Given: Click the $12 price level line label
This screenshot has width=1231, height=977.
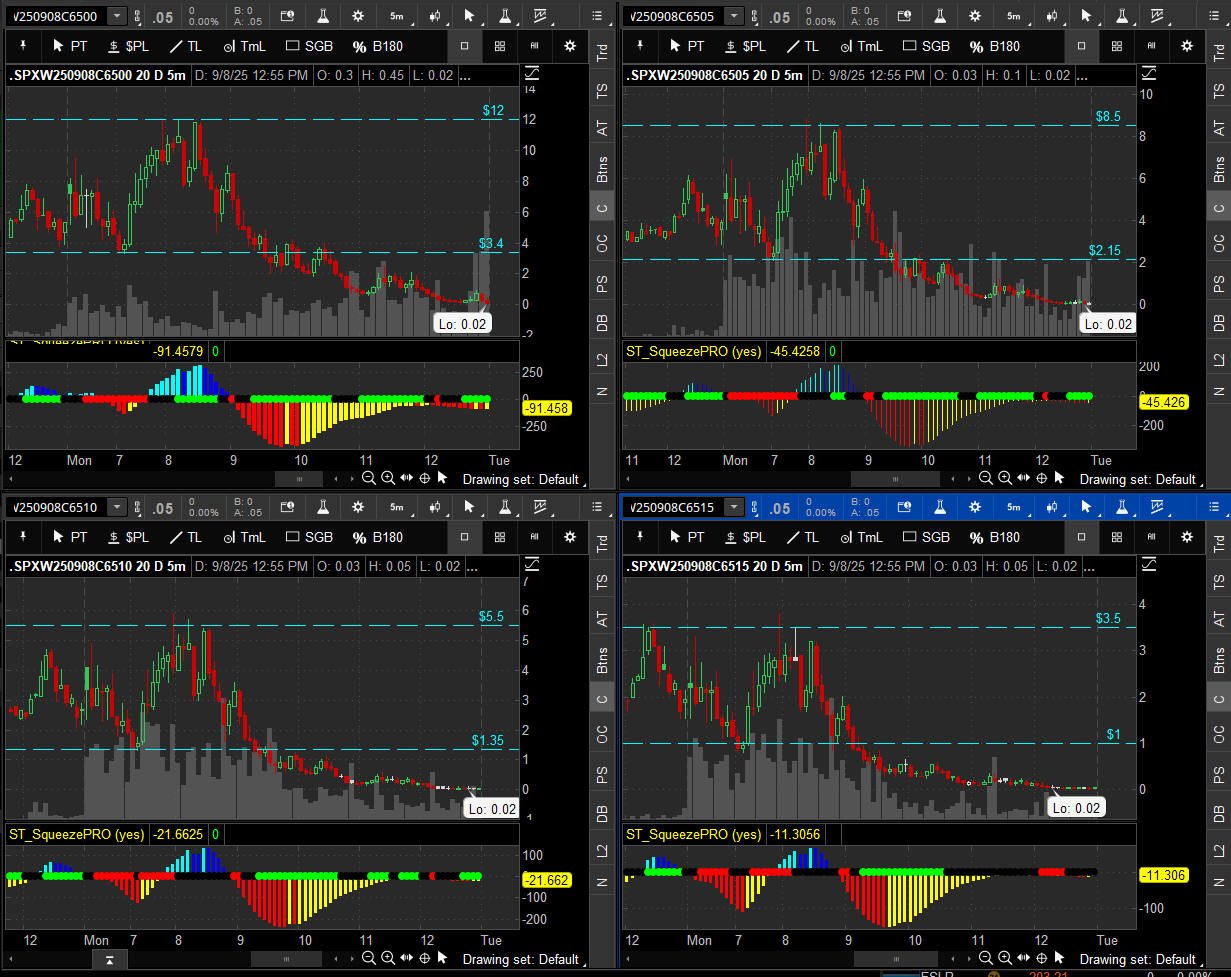Looking at the screenshot, I should click(x=492, y=110).
